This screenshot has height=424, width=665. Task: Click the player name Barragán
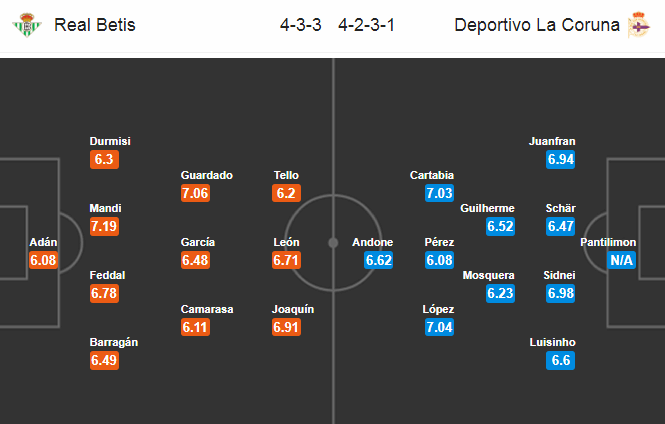click(x=114, y=342)
